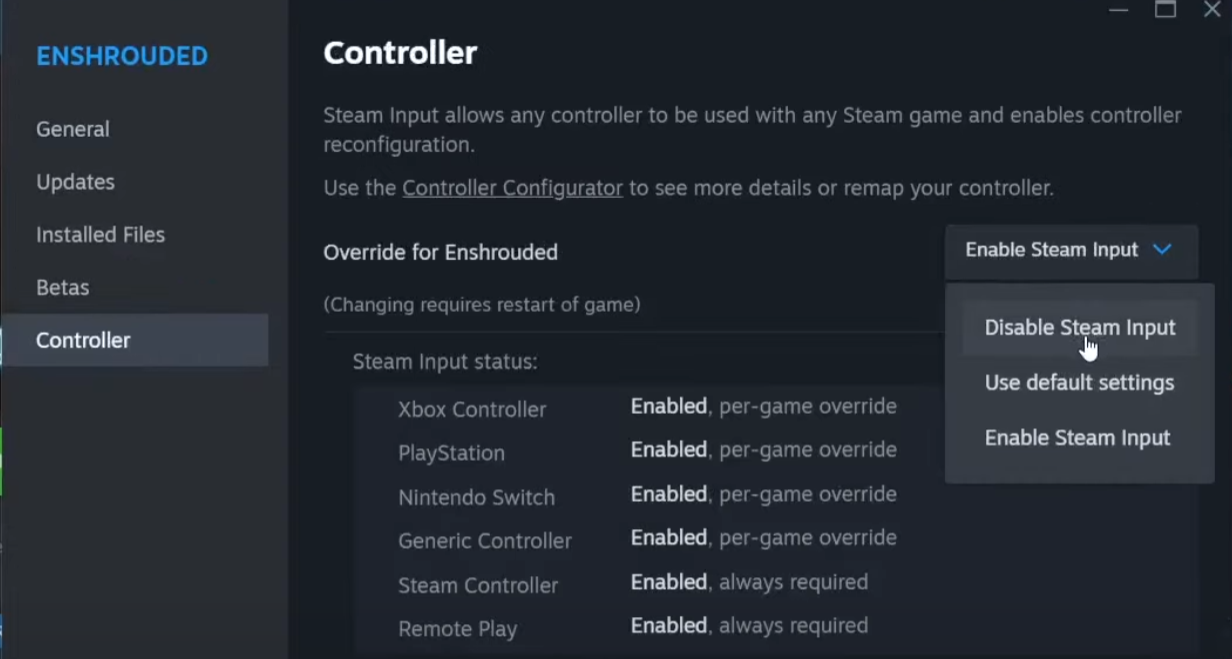
Task: Choose Disable Steam Input option
Action: coord(1079,328)
